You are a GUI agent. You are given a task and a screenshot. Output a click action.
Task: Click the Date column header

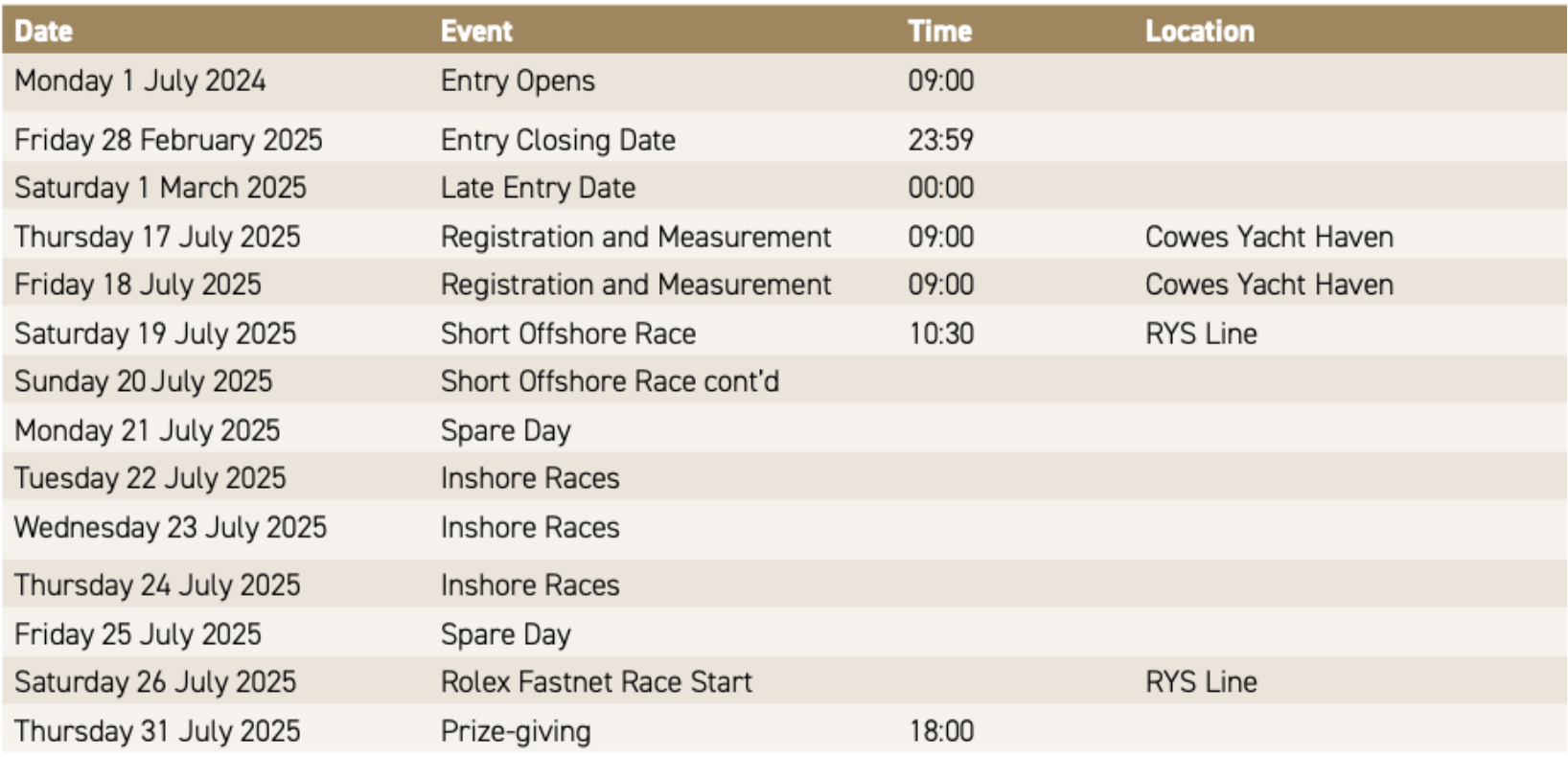click(43, 32)
